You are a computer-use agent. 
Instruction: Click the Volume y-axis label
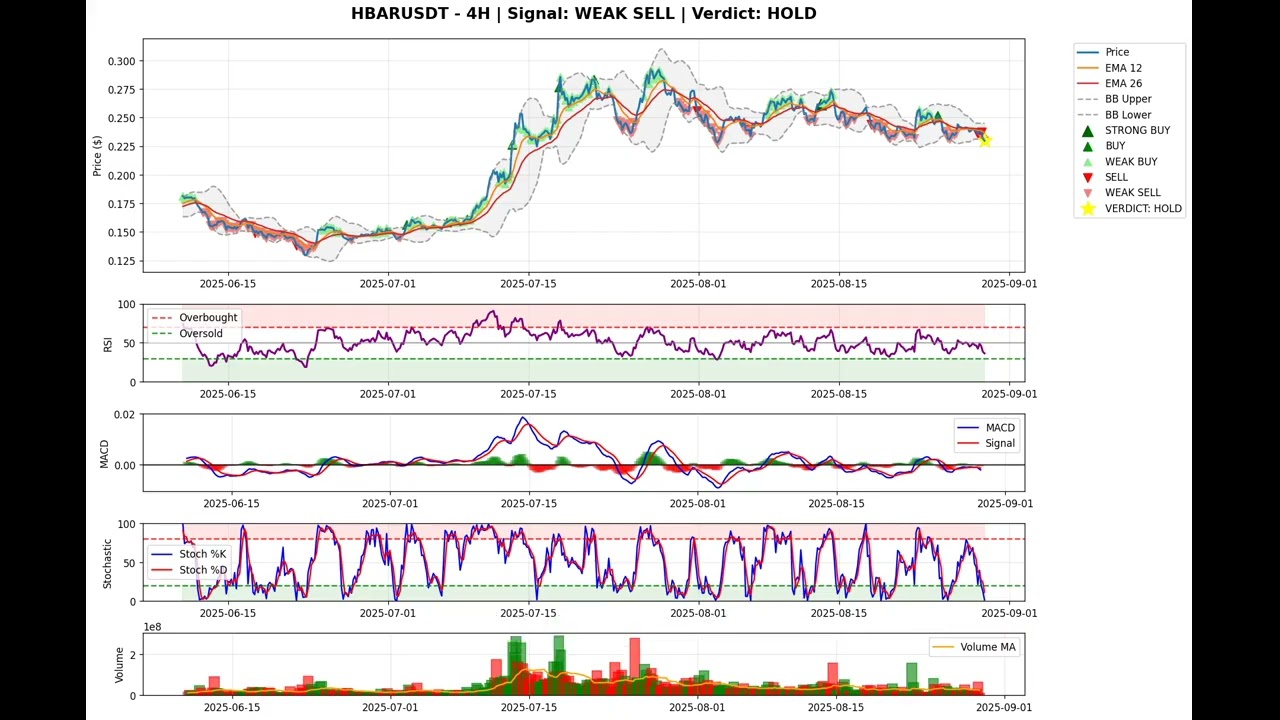tap(119, 665)
